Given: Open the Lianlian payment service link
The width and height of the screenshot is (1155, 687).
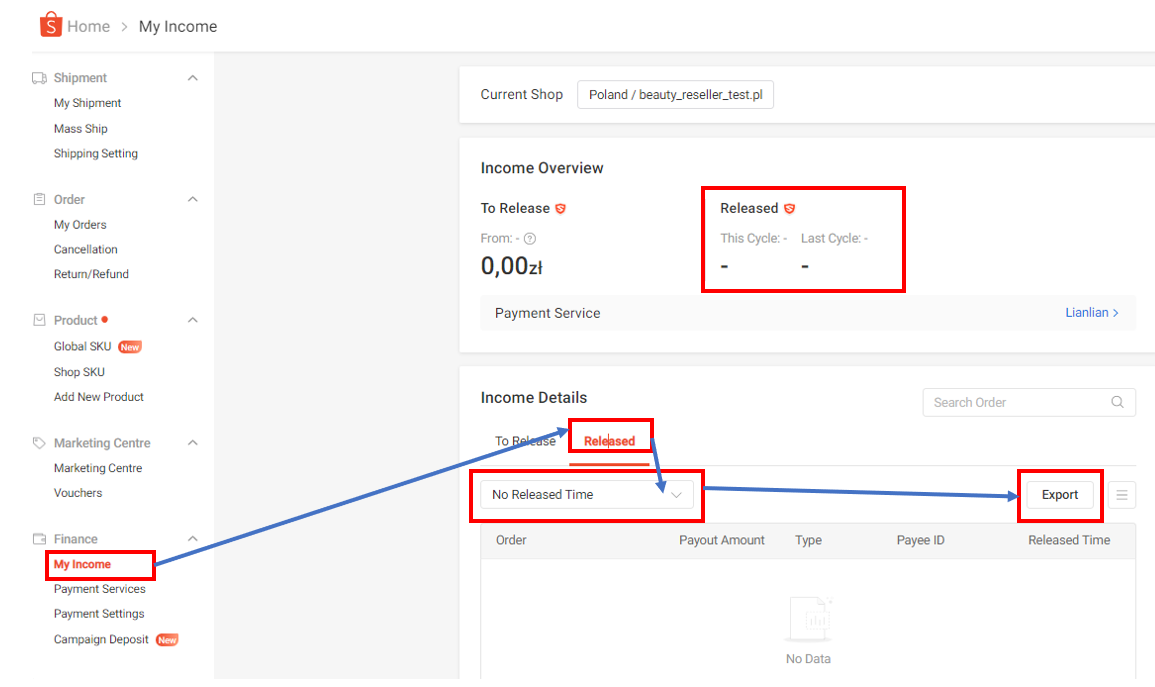Looking at the screenshot, I should coord(1091,313).
